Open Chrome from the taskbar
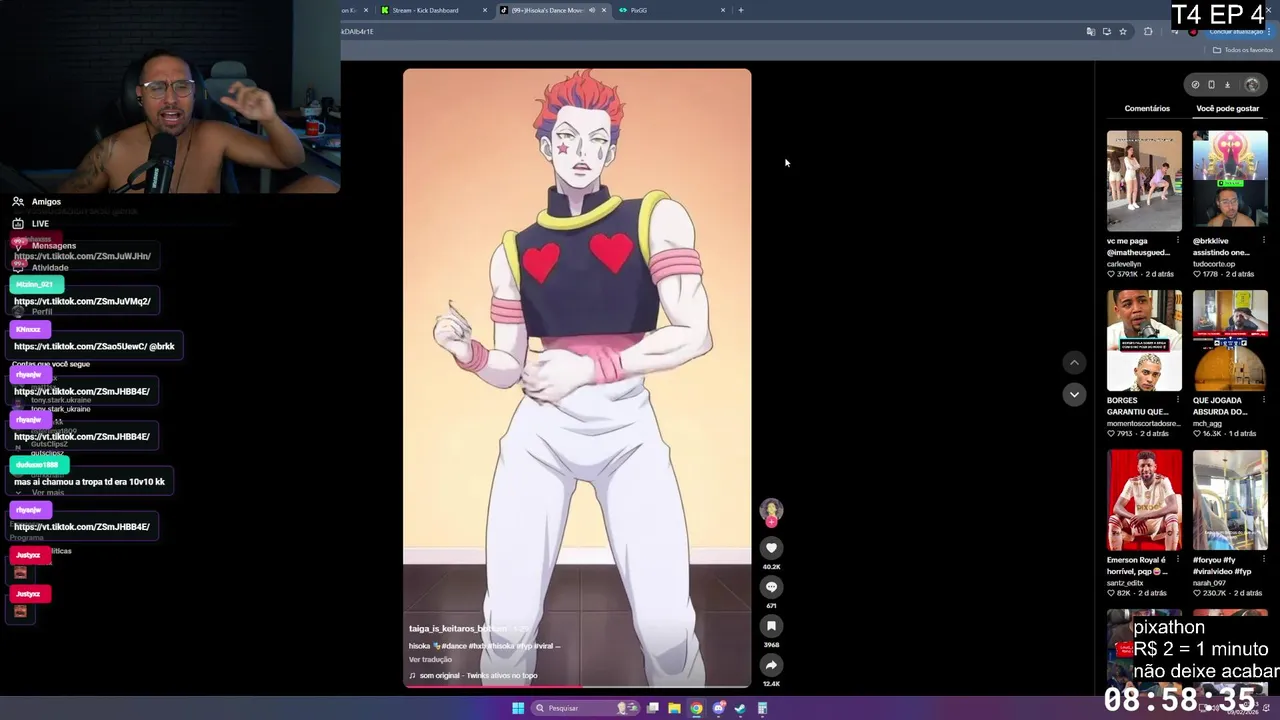 pyautogui.click(x=696, y=708)
